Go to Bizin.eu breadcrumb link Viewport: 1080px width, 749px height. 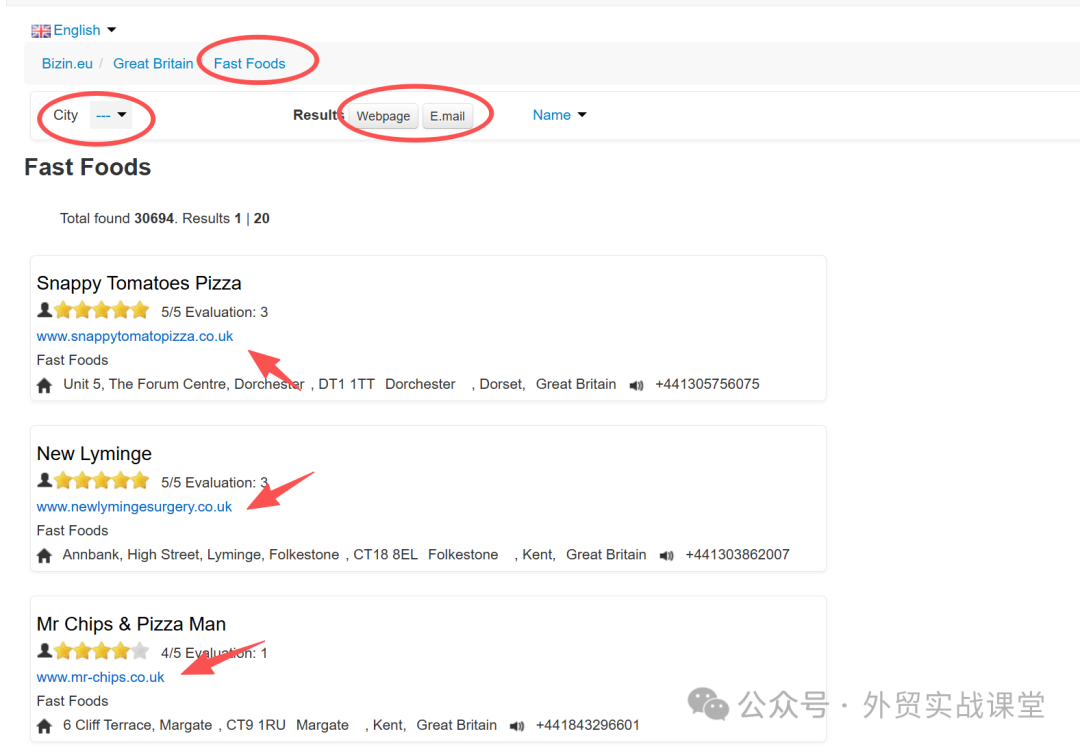point(67,63)
